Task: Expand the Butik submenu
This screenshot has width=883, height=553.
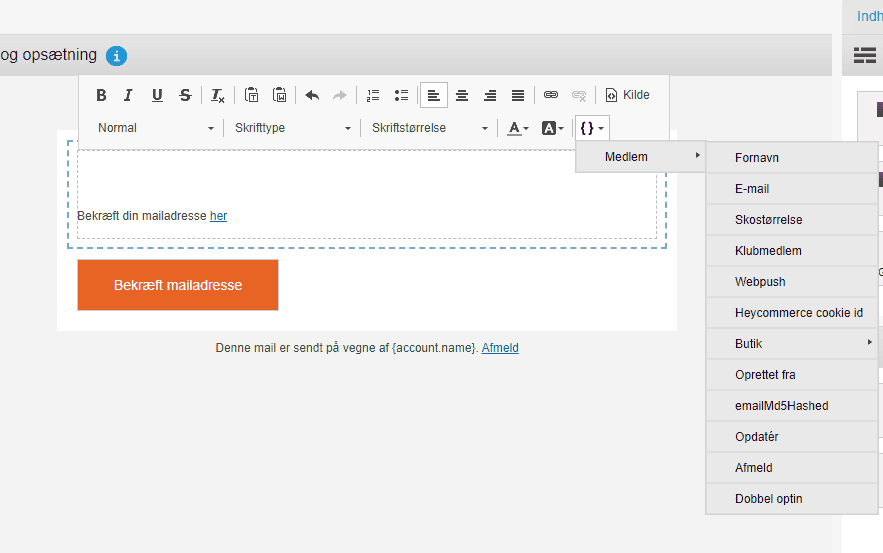Action: point(791,344)
